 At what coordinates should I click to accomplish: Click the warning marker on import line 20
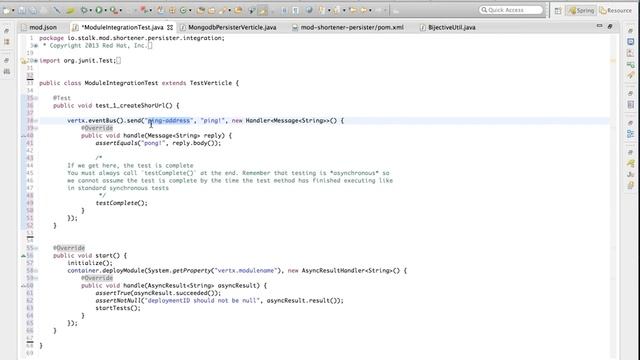23,61
